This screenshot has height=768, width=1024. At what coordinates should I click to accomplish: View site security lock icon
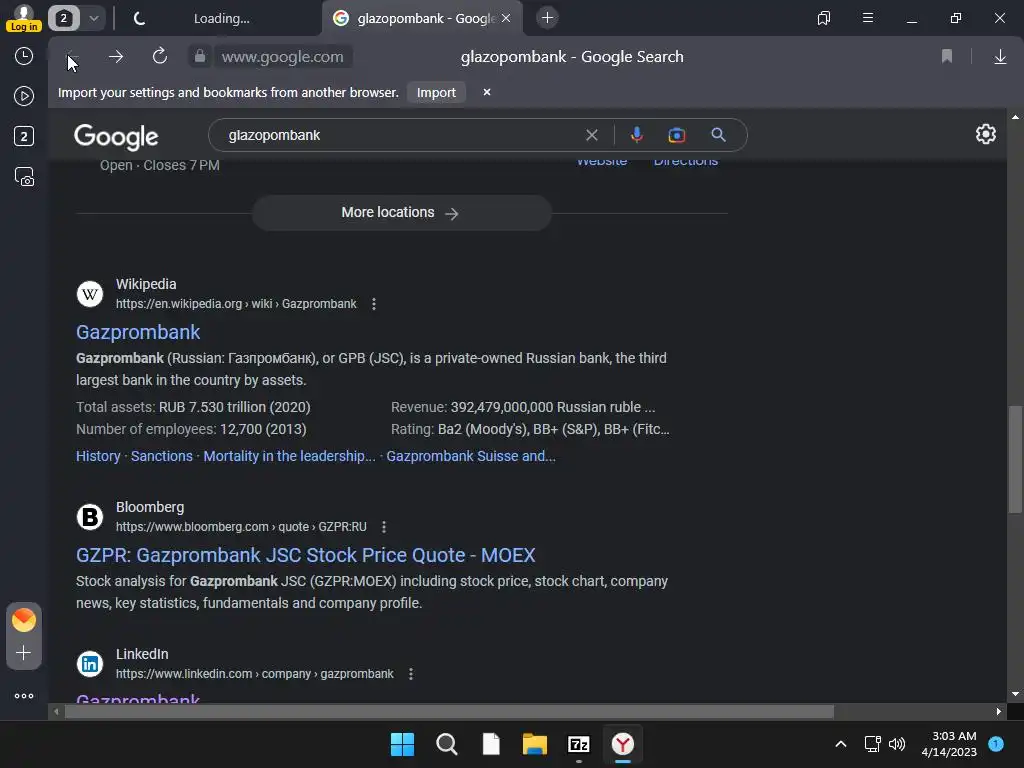click(x=200, y=57)
